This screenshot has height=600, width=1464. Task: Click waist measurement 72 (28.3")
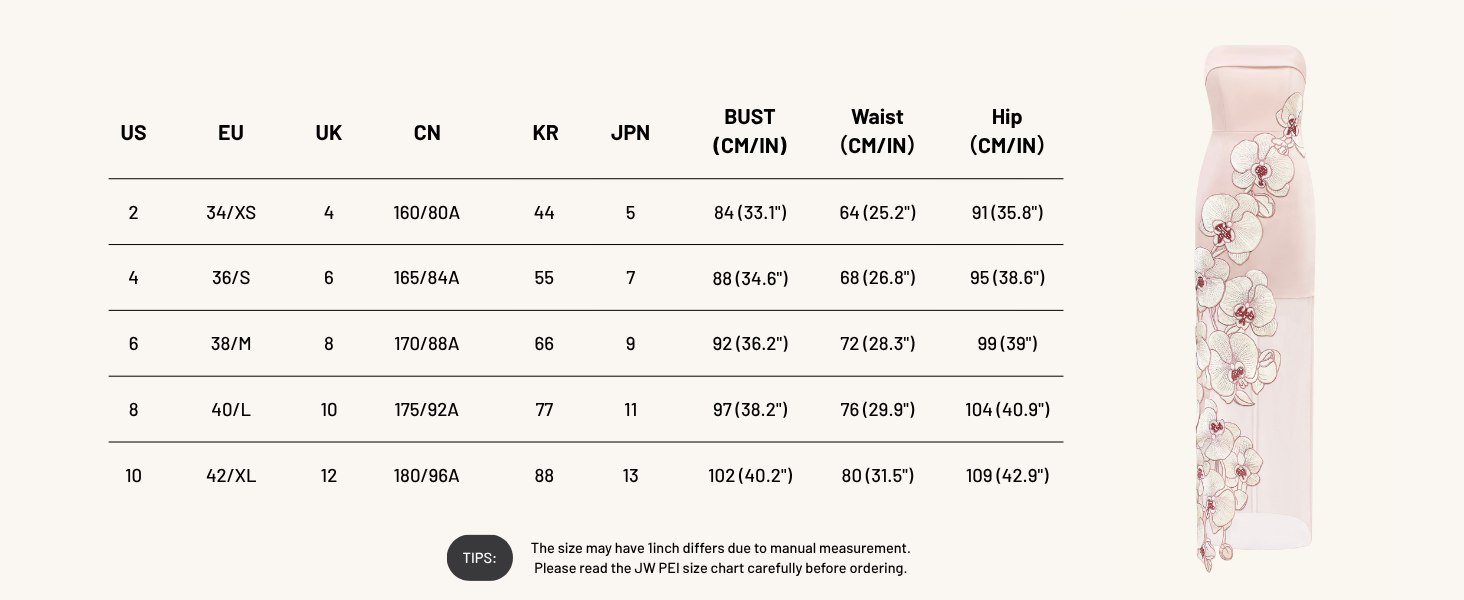click(877, 344)
